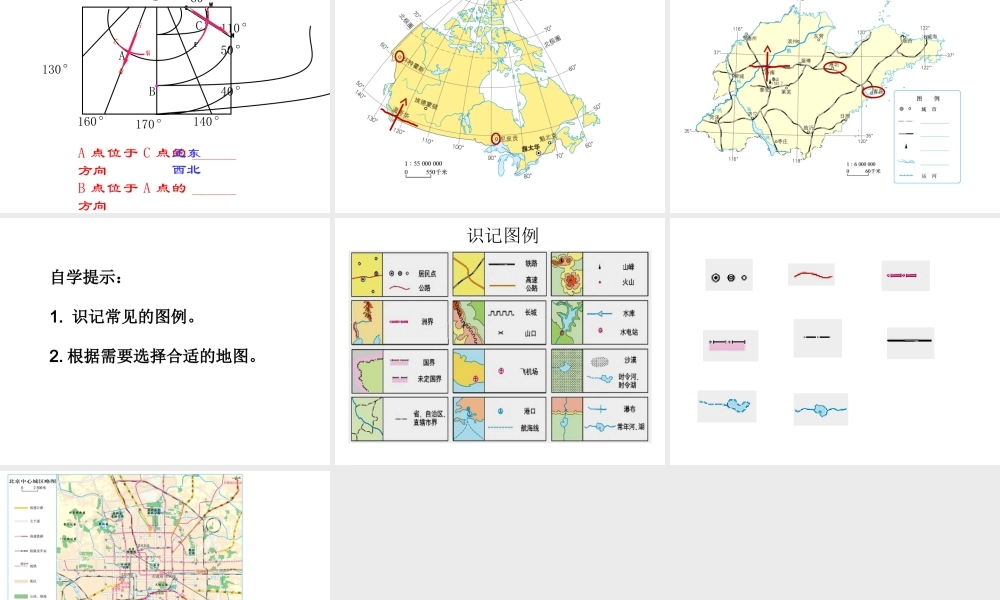Click the 常年河、湖 legend label
The image size is (1000, 600).
(x=631, y=427)
